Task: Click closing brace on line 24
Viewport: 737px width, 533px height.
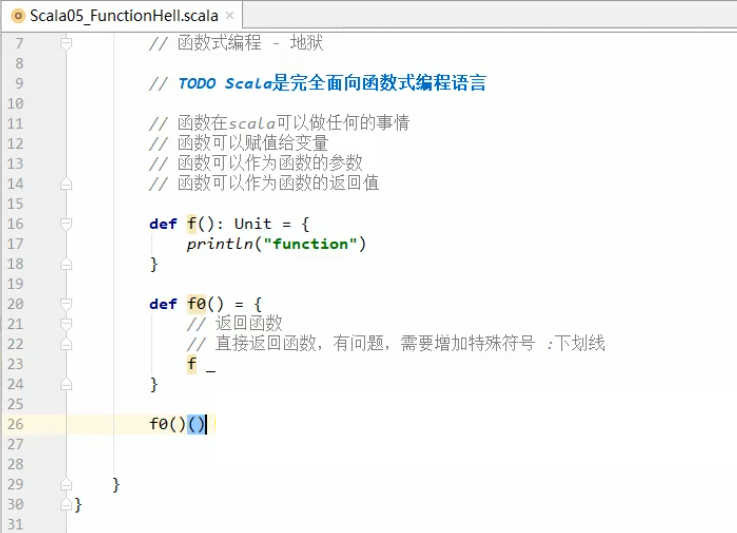Action: click(154, 384)
